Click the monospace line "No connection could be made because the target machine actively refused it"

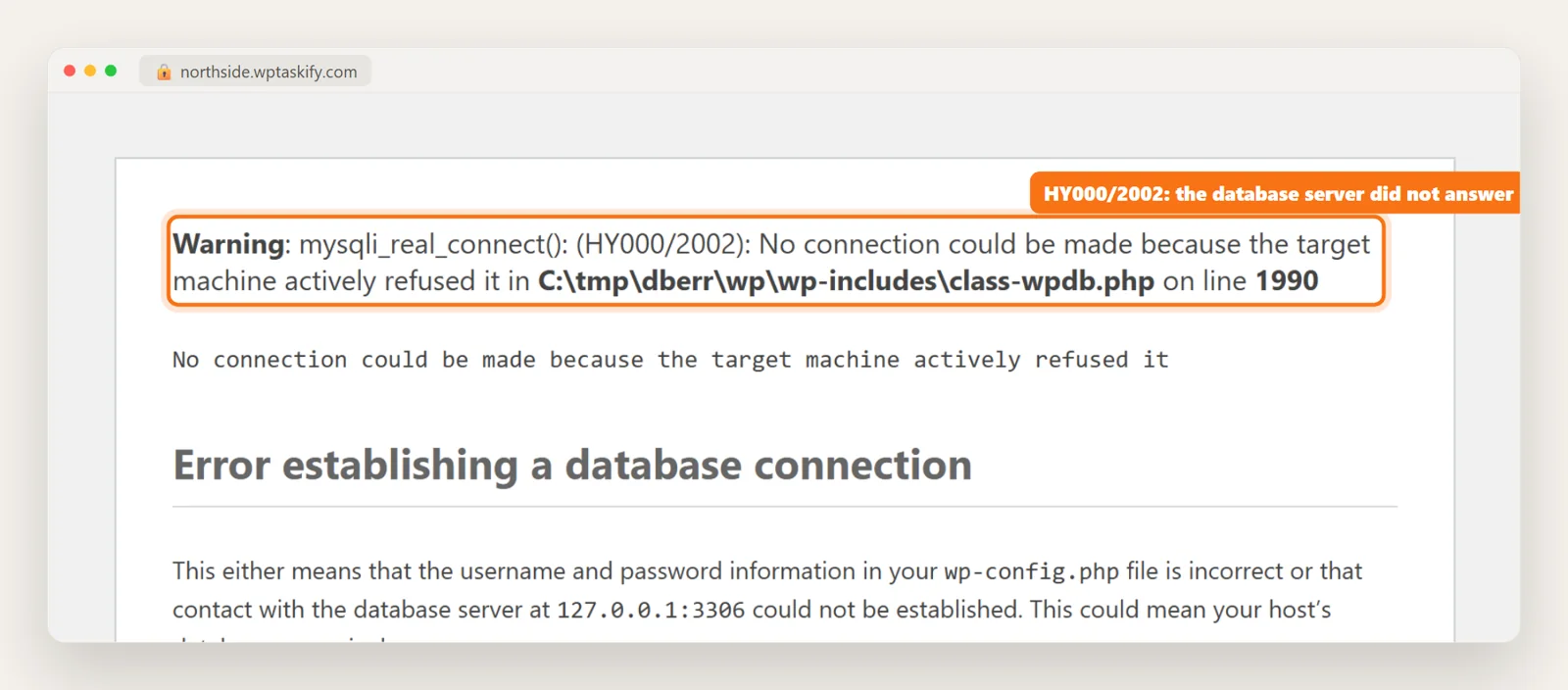(x=670, y=360)
